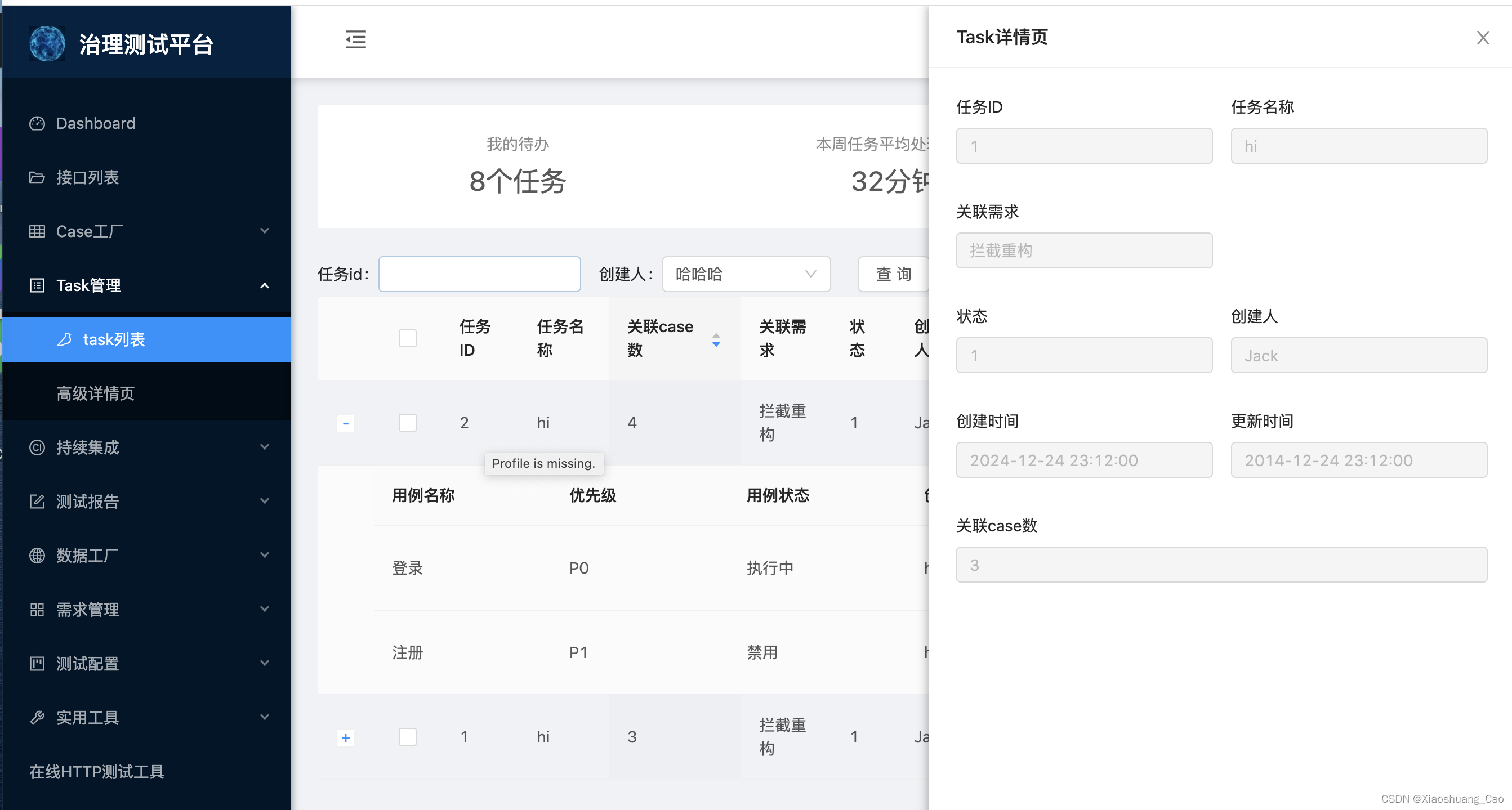Expand the 数据工厂 submenu chevron
This screenshot has width=1512, height=810.
265,555
